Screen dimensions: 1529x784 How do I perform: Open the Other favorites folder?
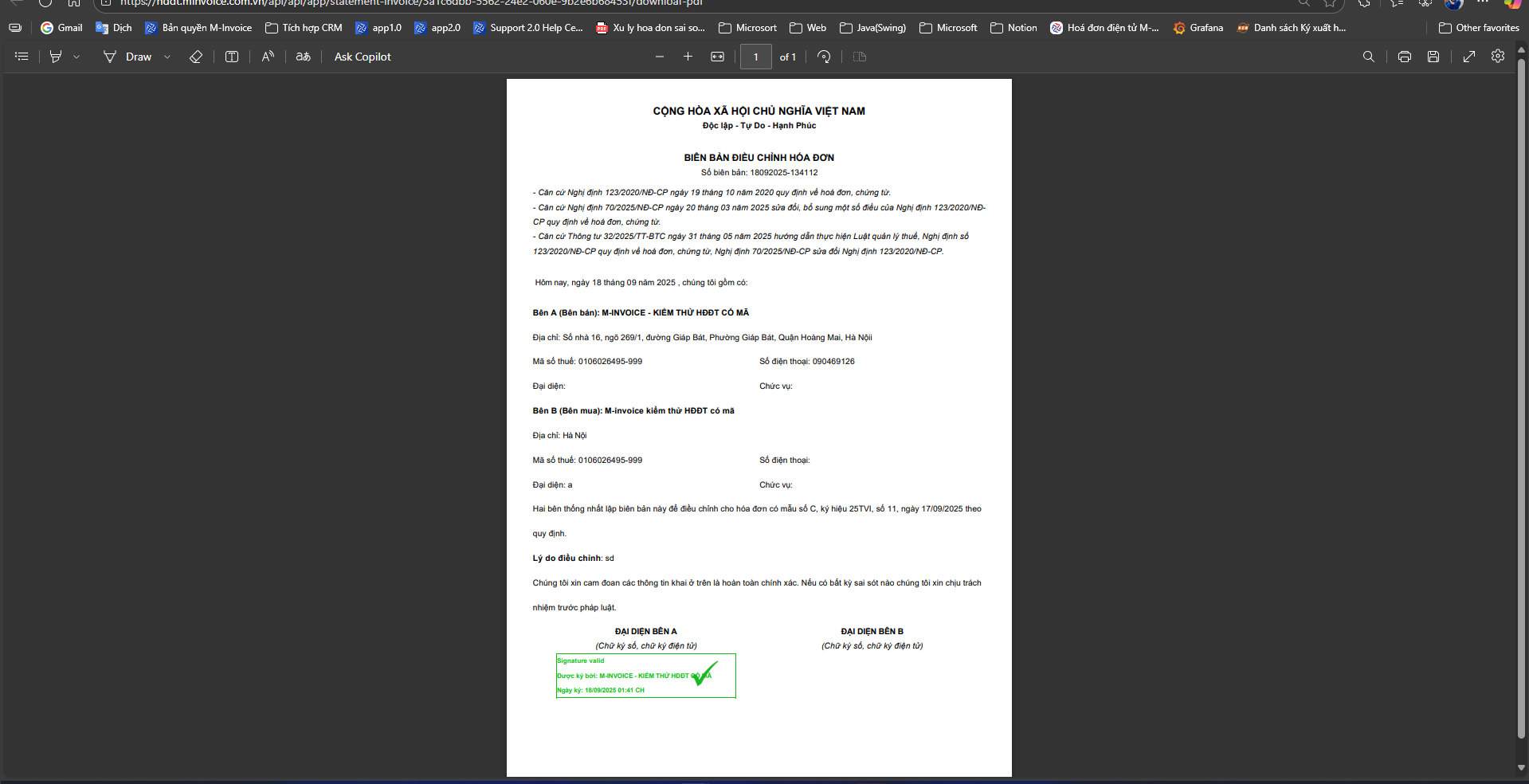click(x=1479, y=28)
